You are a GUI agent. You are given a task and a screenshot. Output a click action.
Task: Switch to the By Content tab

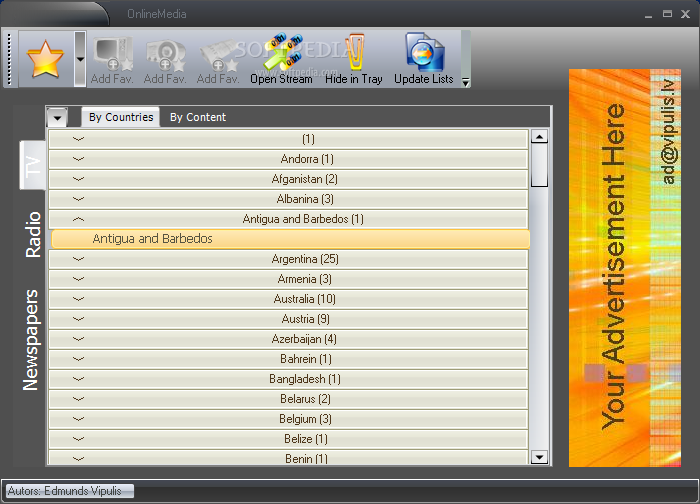pyautogui.click(x=198, y=117)
